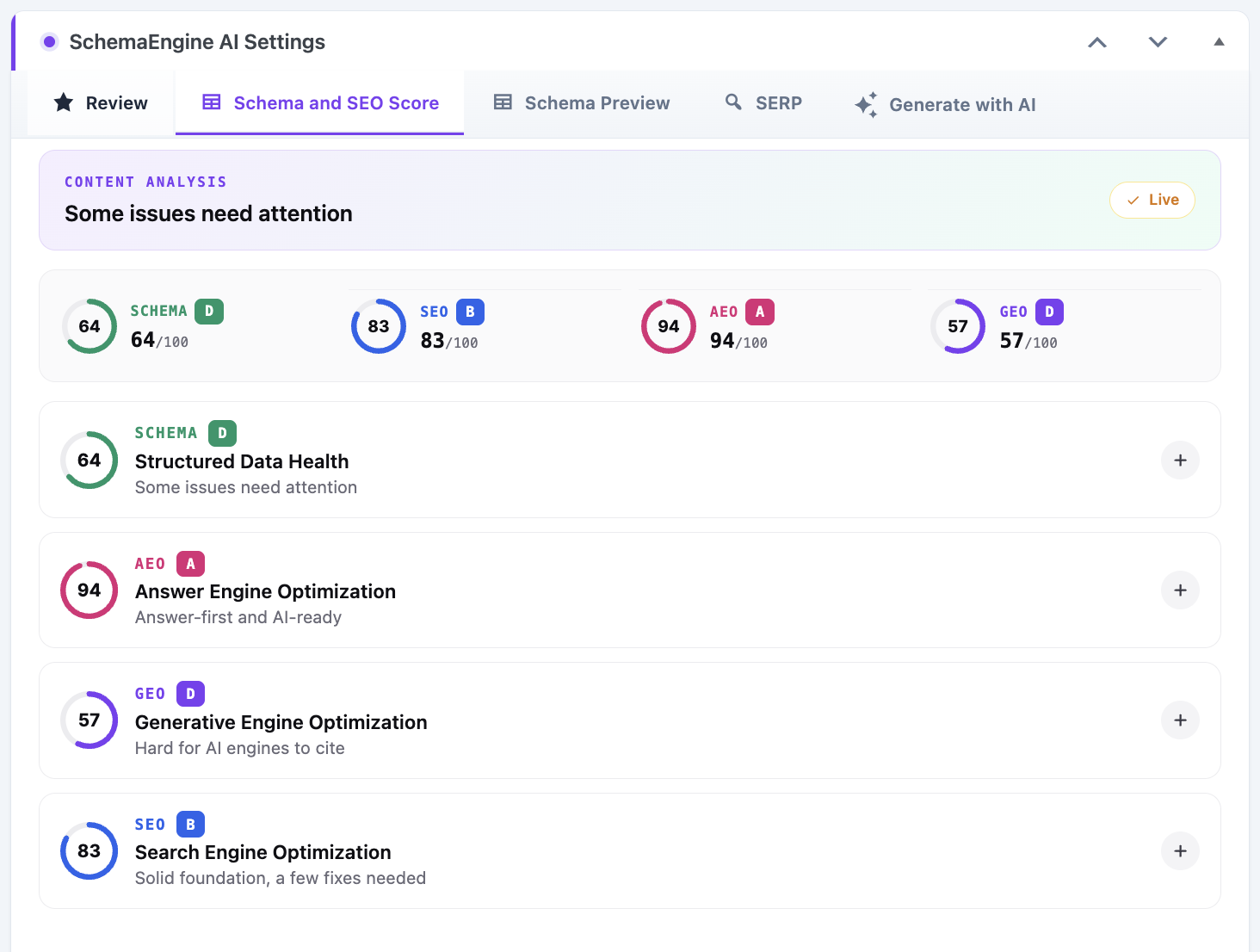Click the Live status badge

tap(1152, 200)
